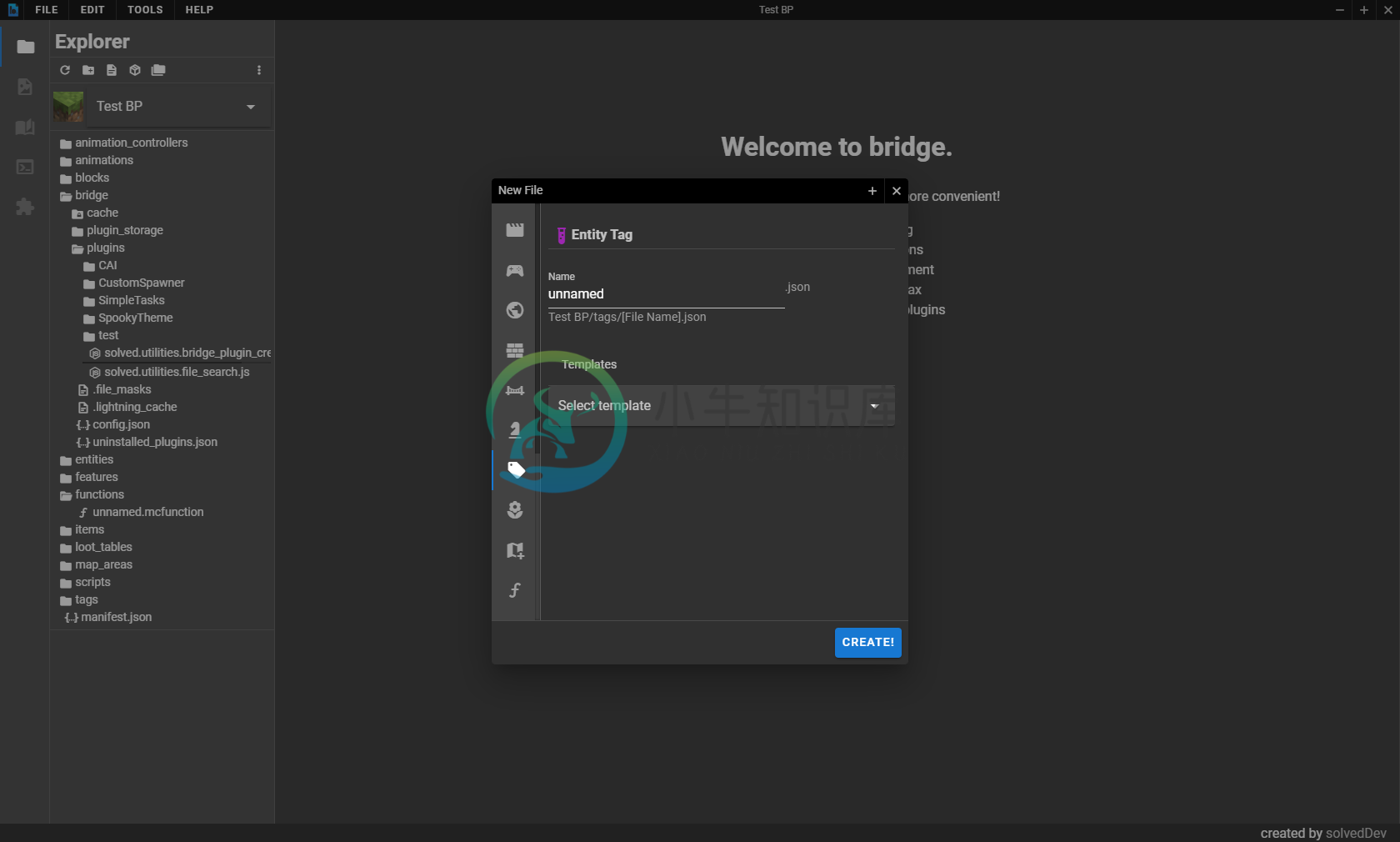Open the HELP menu
The image size is (1400, 842).
pos(199,10)
